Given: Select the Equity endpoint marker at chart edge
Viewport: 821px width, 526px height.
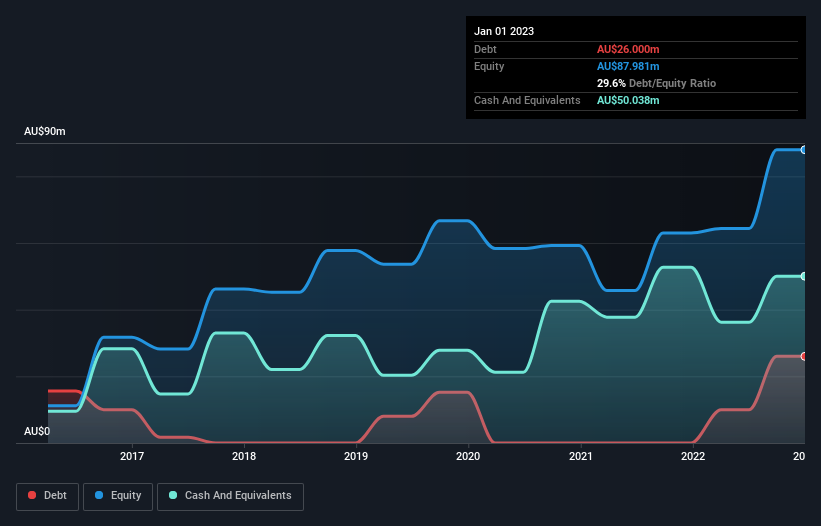Looking at the screenshot, I should pyautogui.click(x=803, y=150).
